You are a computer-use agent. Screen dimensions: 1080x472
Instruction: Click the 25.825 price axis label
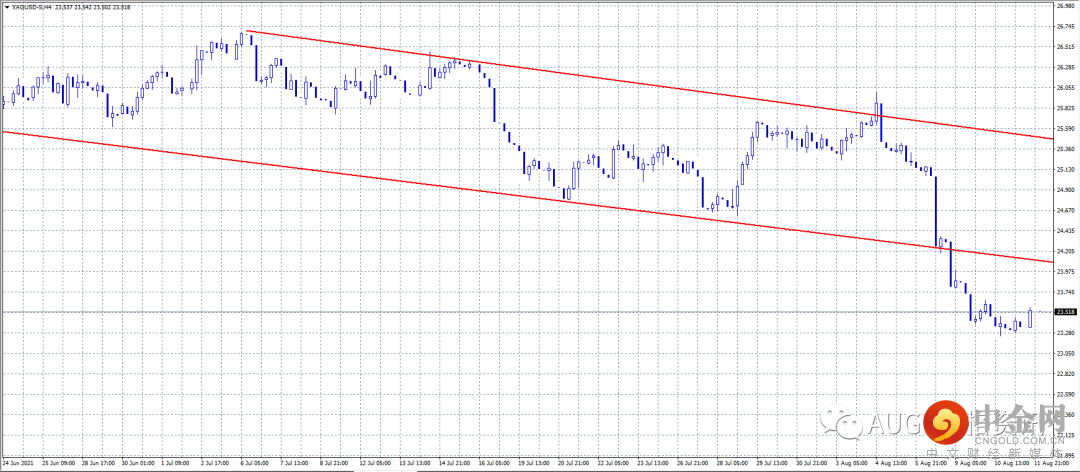coord(1066,109)
